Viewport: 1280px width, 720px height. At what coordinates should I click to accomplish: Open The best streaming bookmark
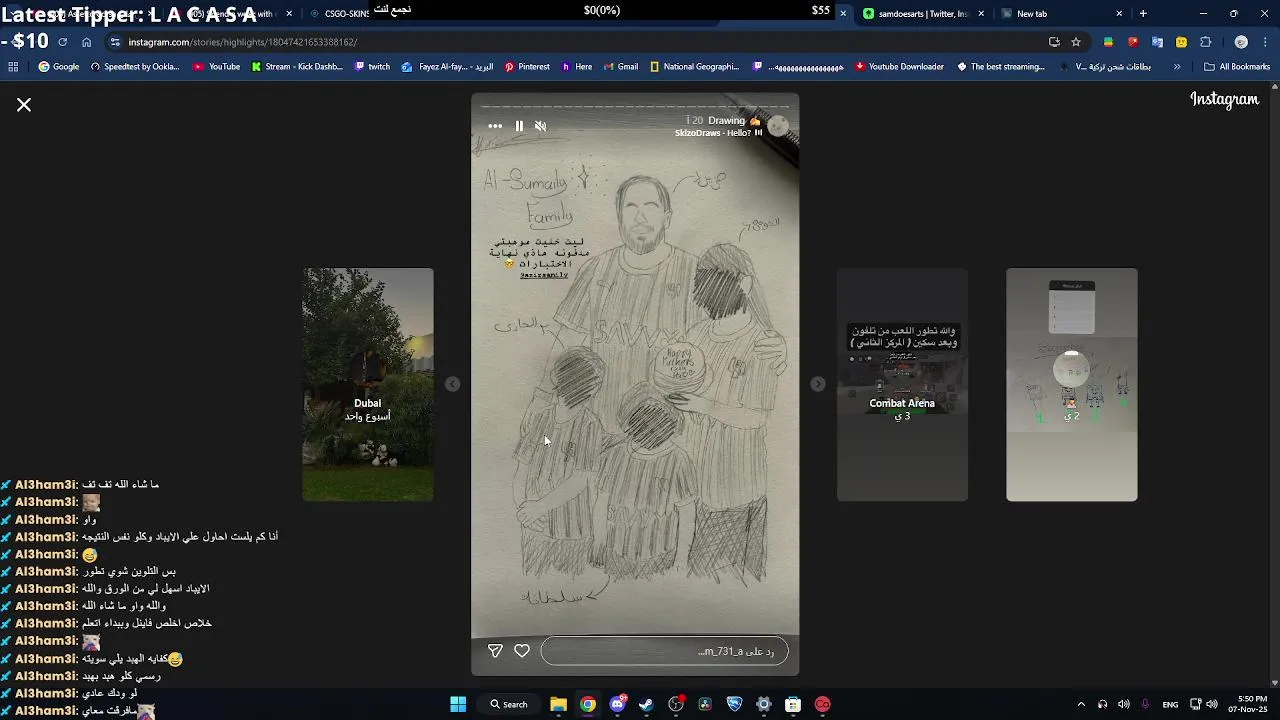click(x=1001, y=67)
